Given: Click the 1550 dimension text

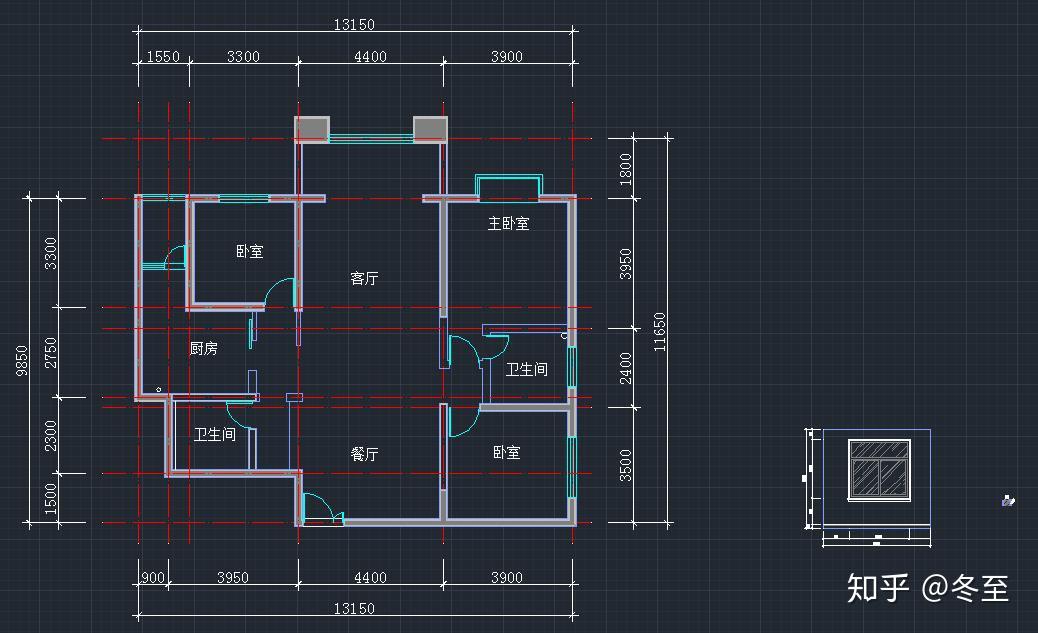Looking at the screenshot, I should (163, 57).
